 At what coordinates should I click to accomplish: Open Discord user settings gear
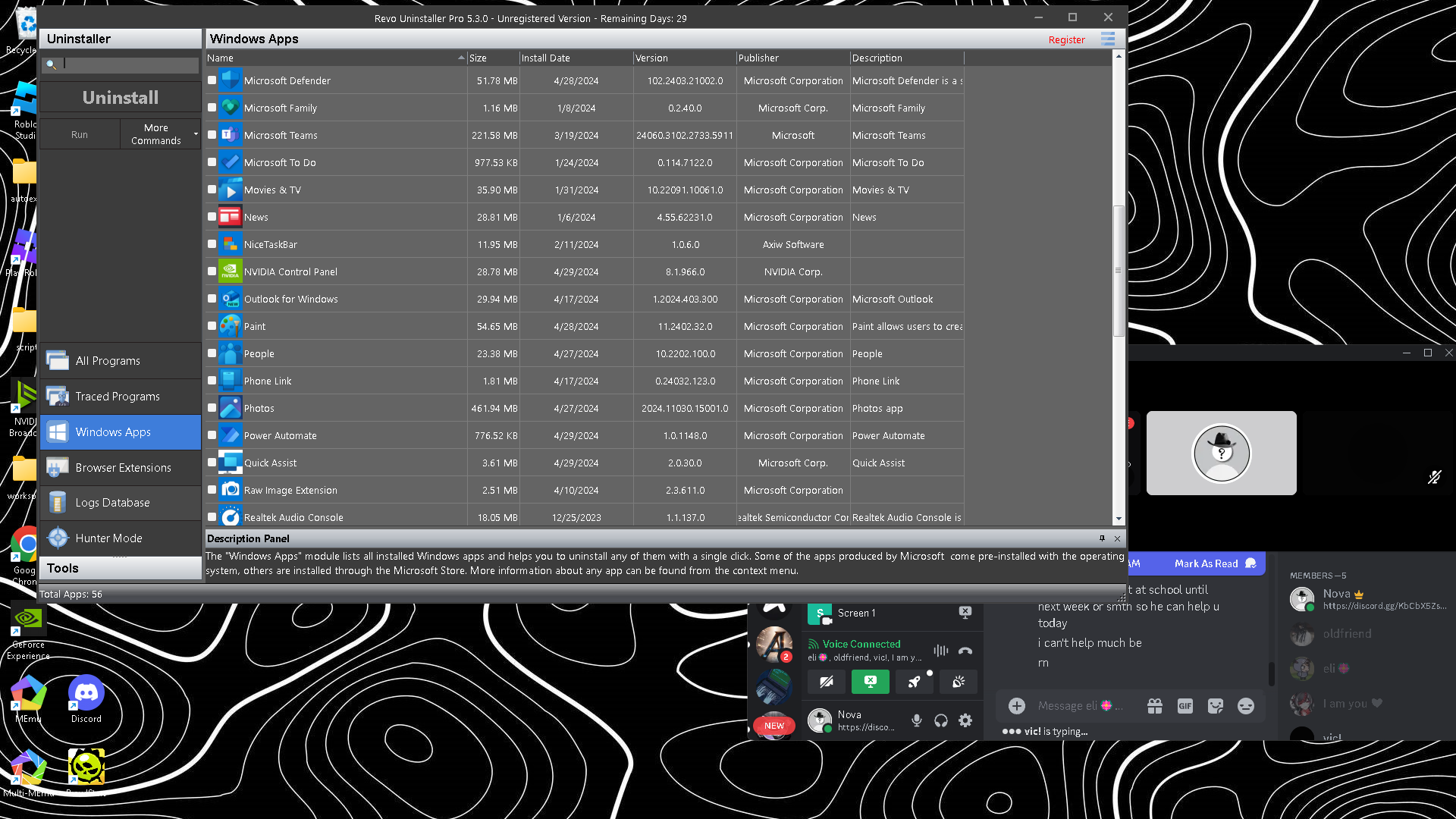[965, 720]
